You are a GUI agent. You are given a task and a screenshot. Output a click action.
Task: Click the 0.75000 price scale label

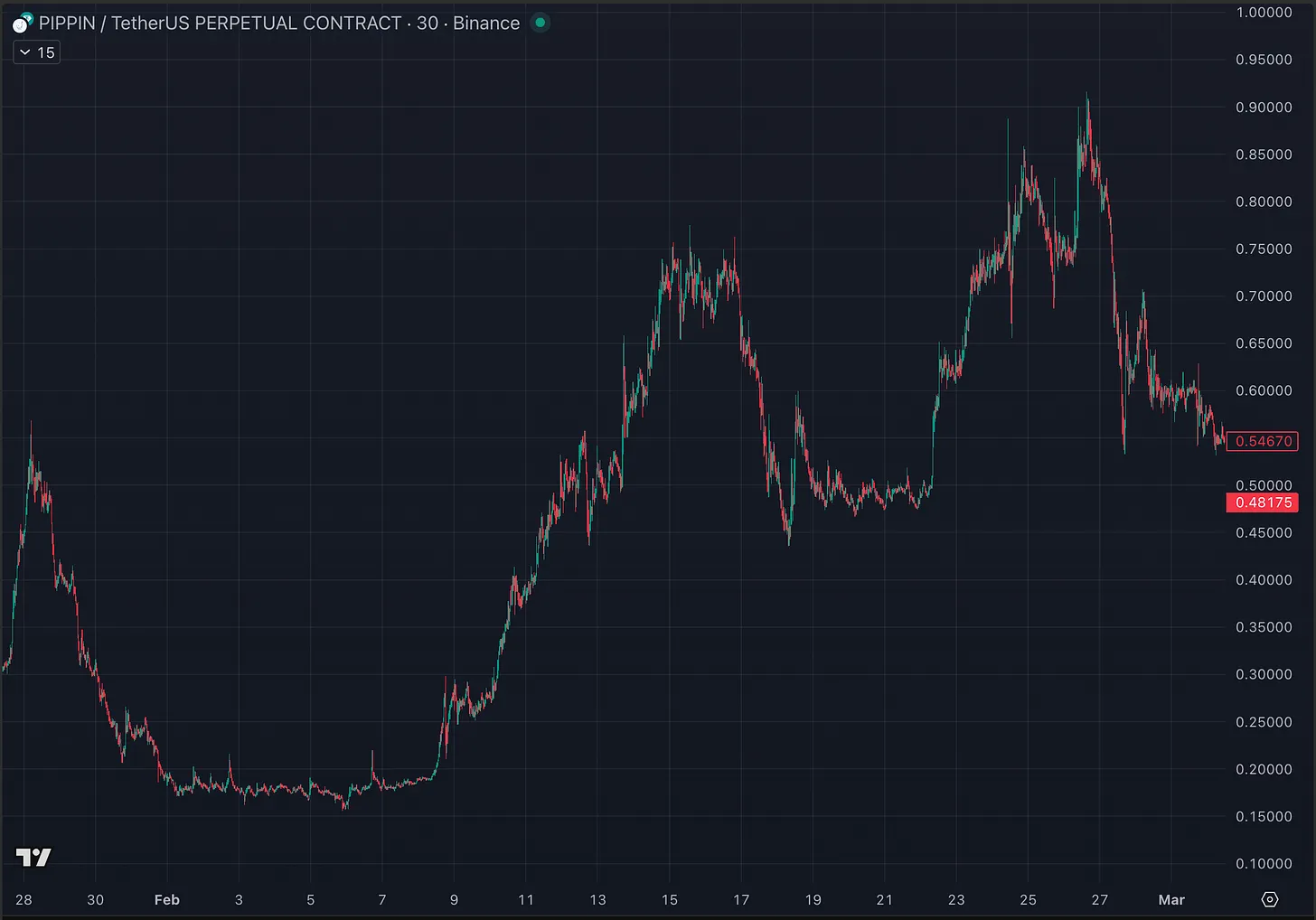1264,249
